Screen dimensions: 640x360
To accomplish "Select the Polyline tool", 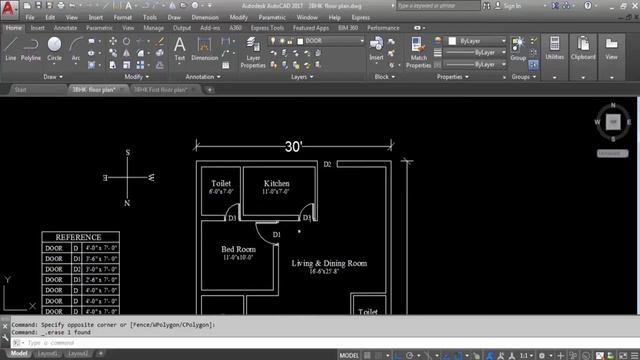I will tap(31, 49).
